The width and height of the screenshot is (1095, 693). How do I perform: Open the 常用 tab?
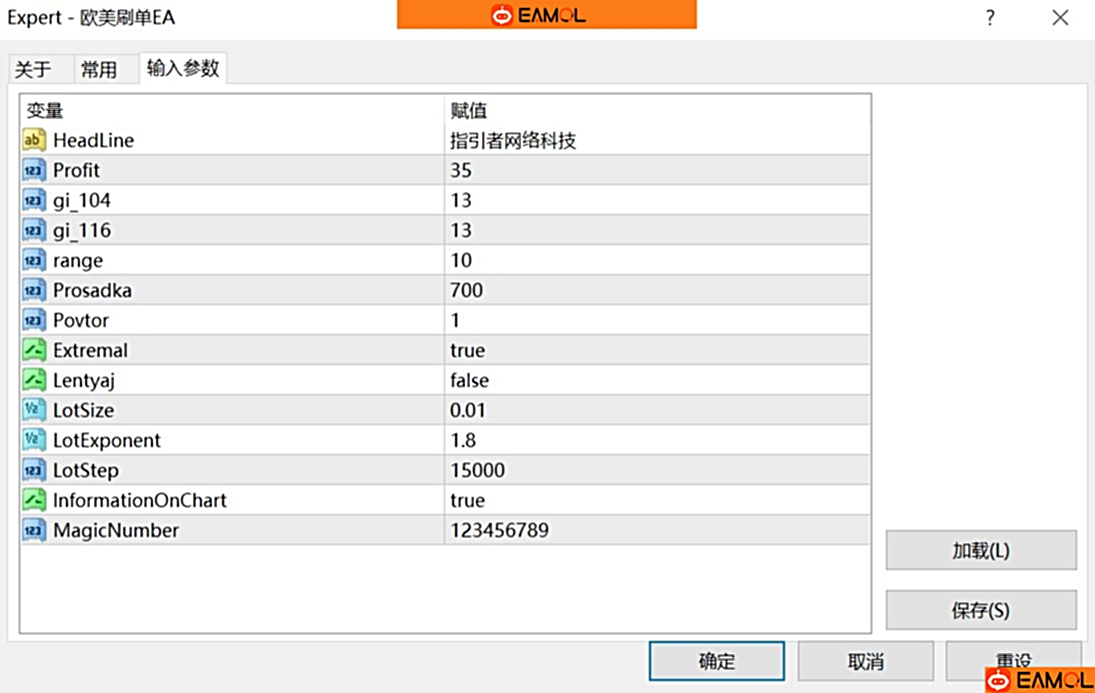tap(99, 69)
